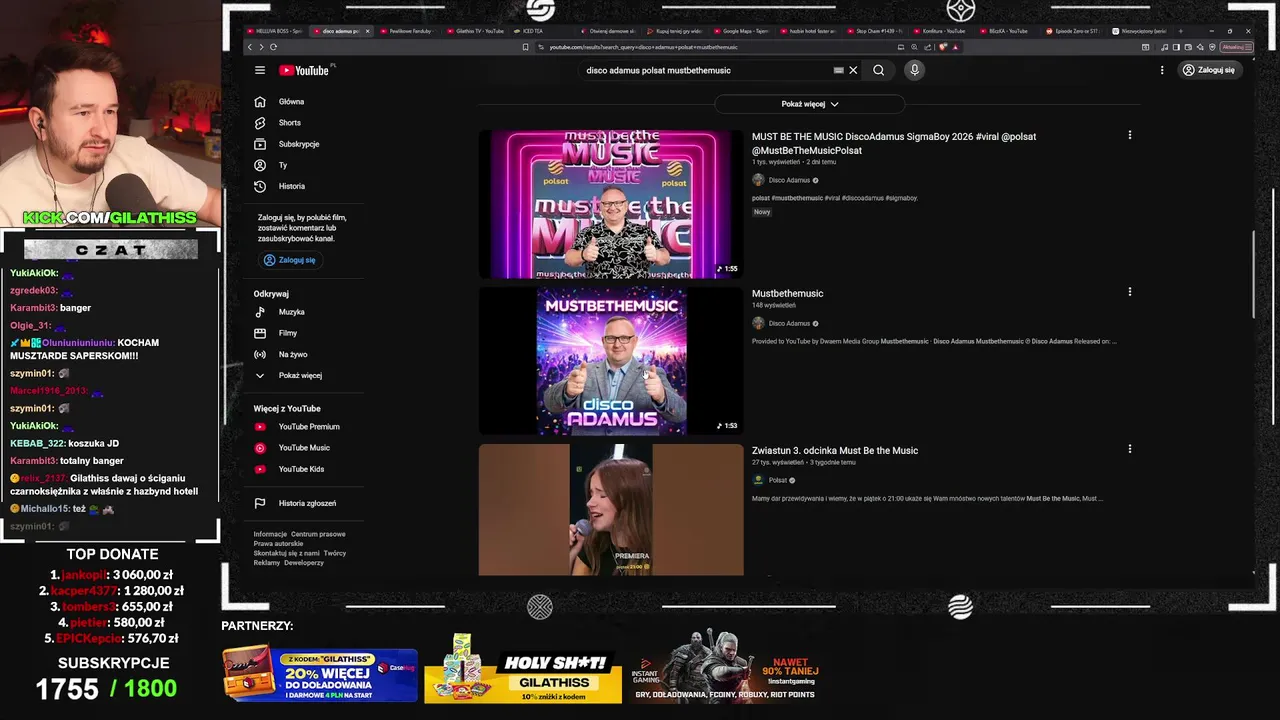Open Zwiastun 3. odcinka Must Be the Music title
The image size is (1280, 720).
click(835, 450)
